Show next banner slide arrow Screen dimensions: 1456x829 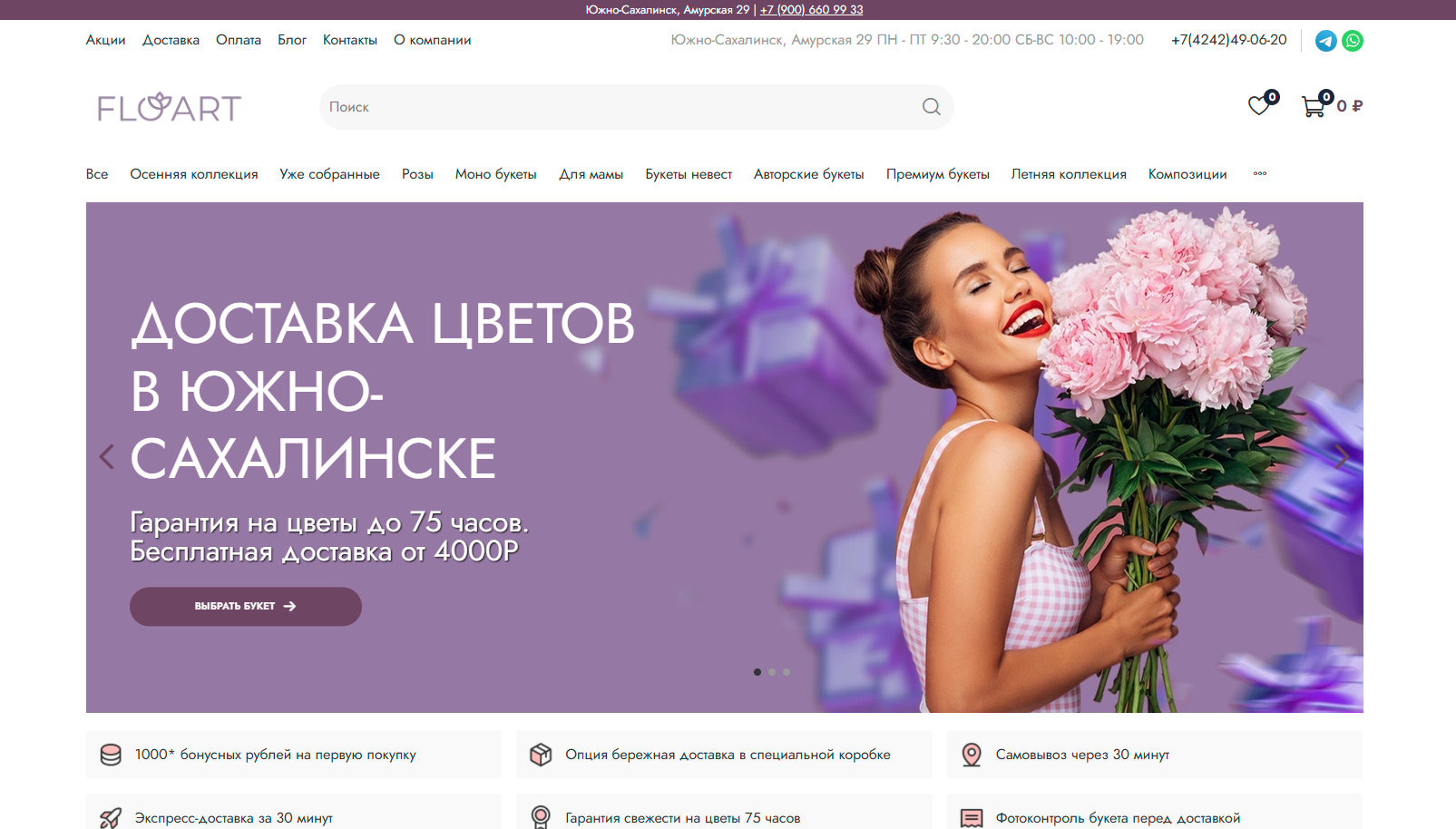(x=1341, y=457)
